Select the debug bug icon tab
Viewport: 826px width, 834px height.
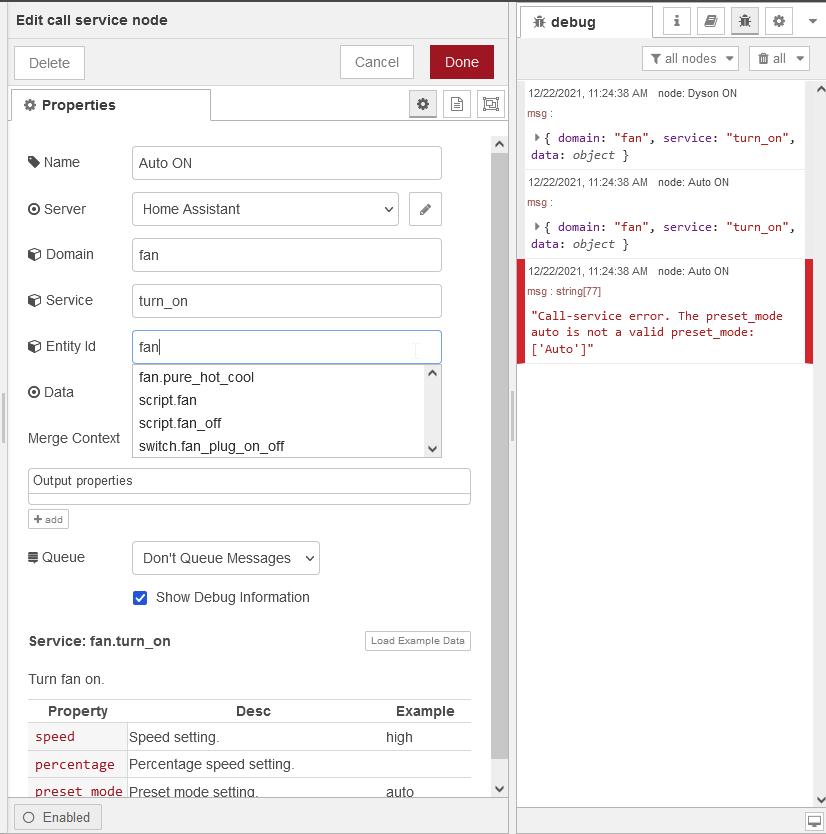(x=746, y=21)
